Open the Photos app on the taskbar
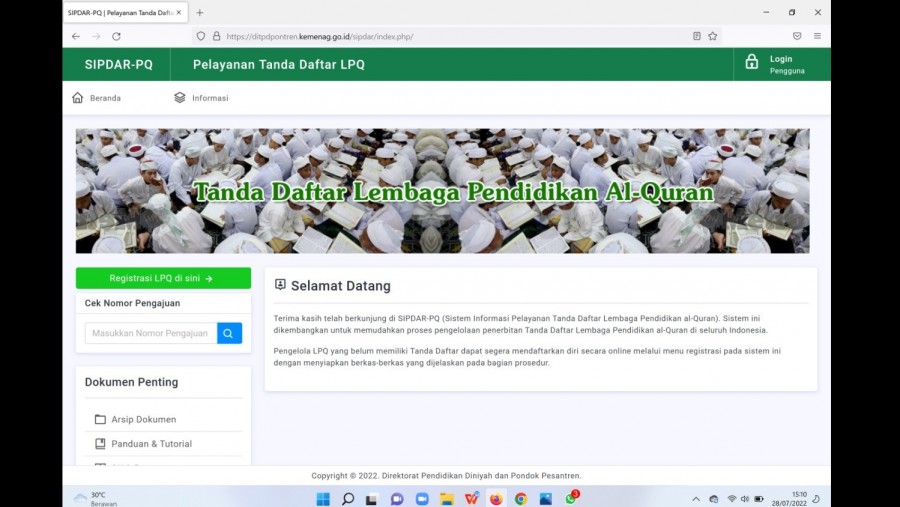The image size is (900, 507). (x=545, y=499)
